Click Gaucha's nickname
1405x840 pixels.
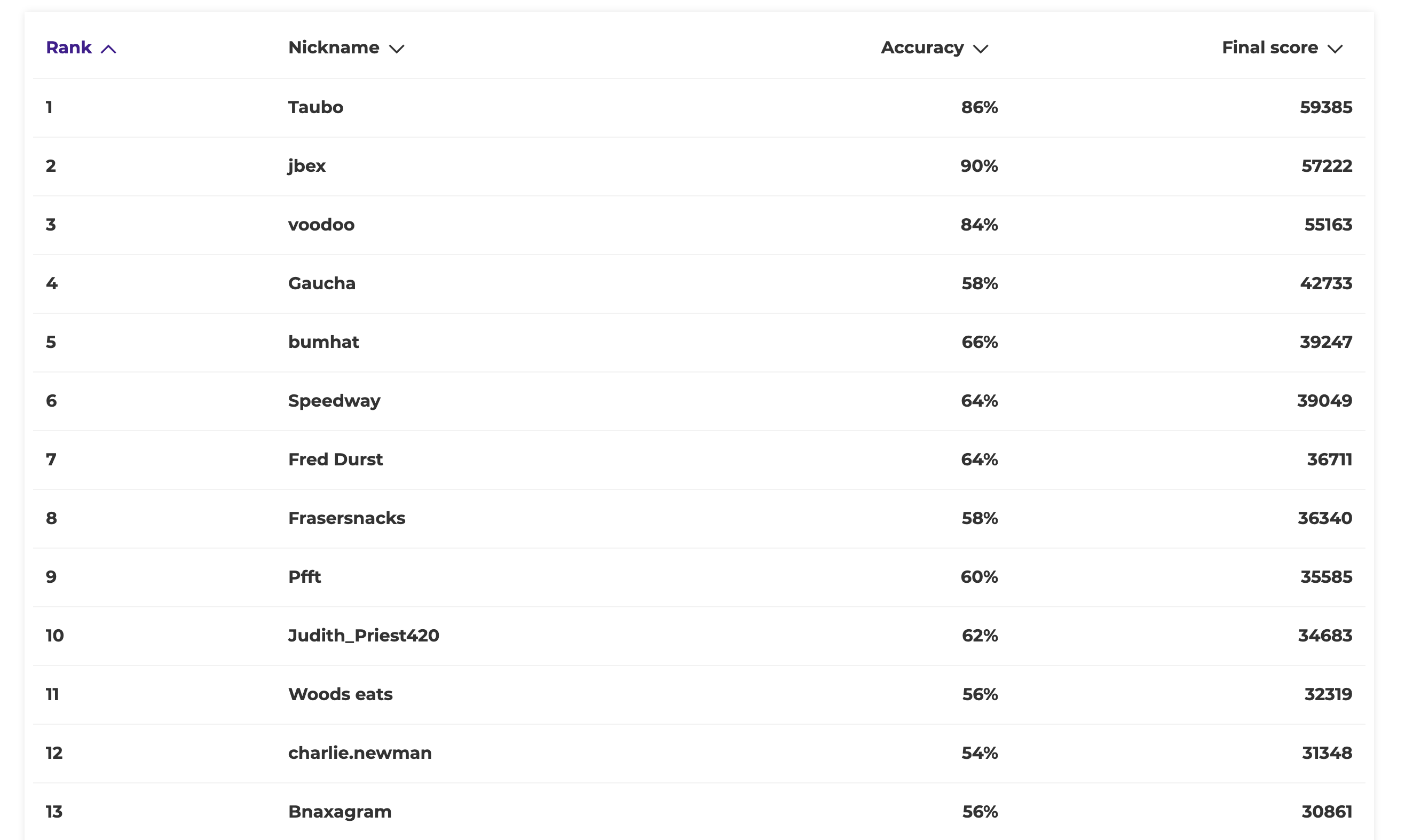[x=321, y=283]
